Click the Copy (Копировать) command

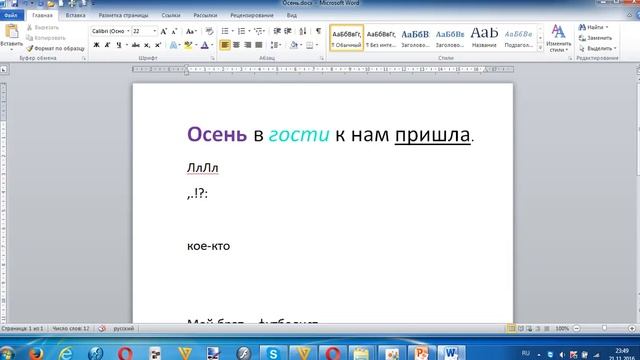coord(46,38)
